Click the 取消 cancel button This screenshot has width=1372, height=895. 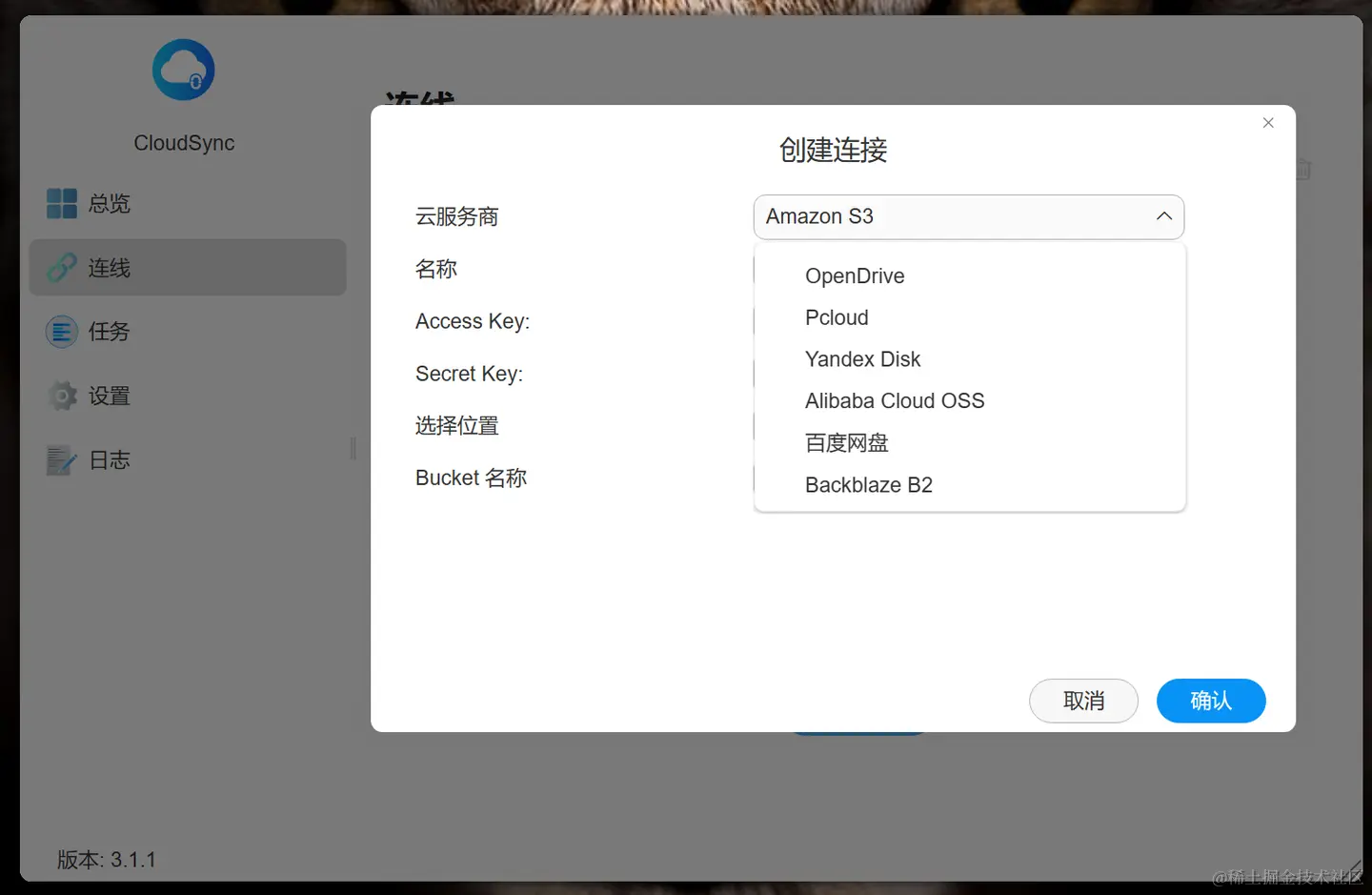point(1083,701)
